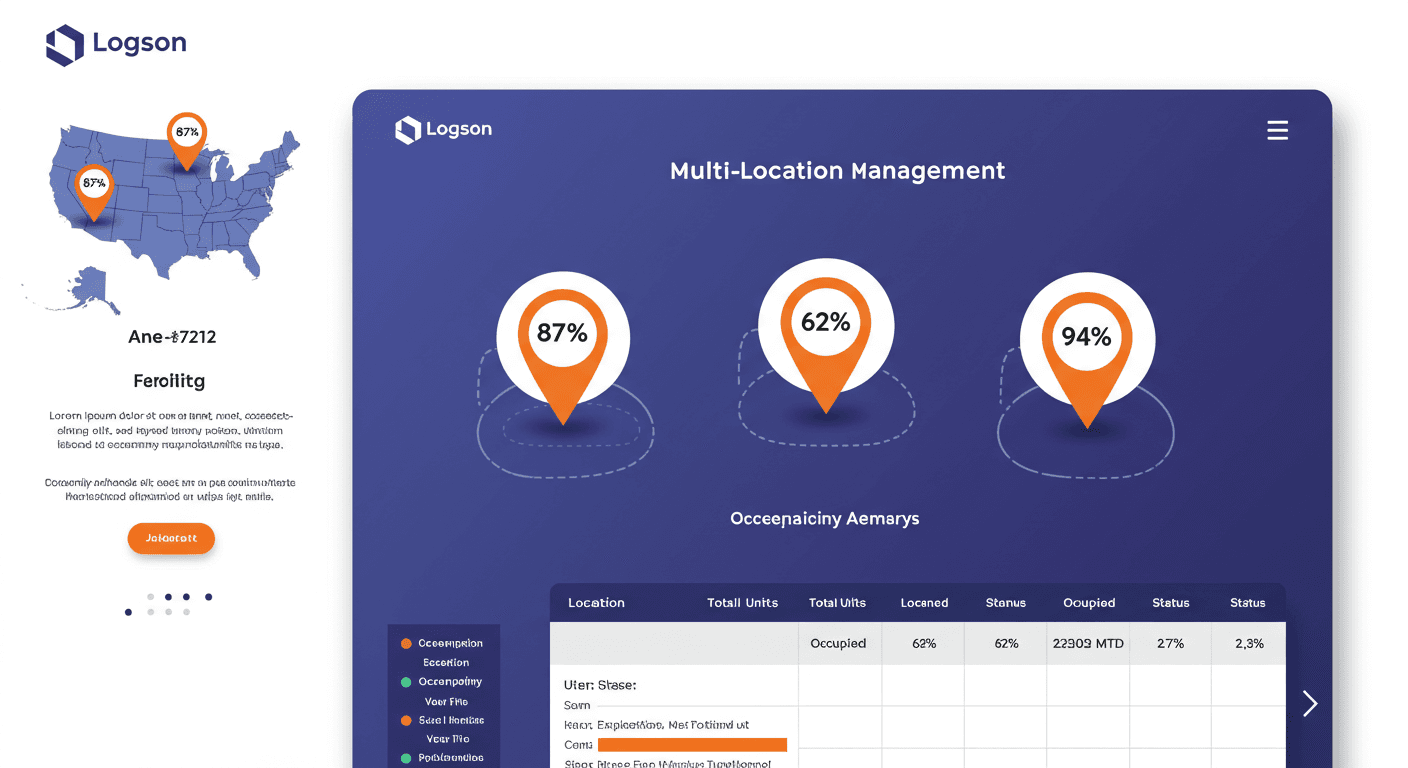Click the Occepaiciny Aemarys subheading

click(825, 519)
